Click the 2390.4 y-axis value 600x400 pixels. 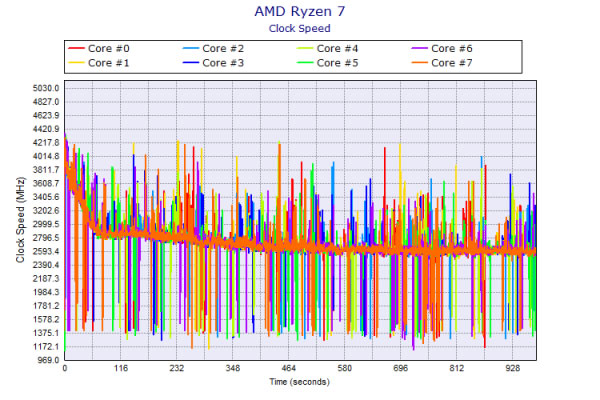tap(46, 265)
